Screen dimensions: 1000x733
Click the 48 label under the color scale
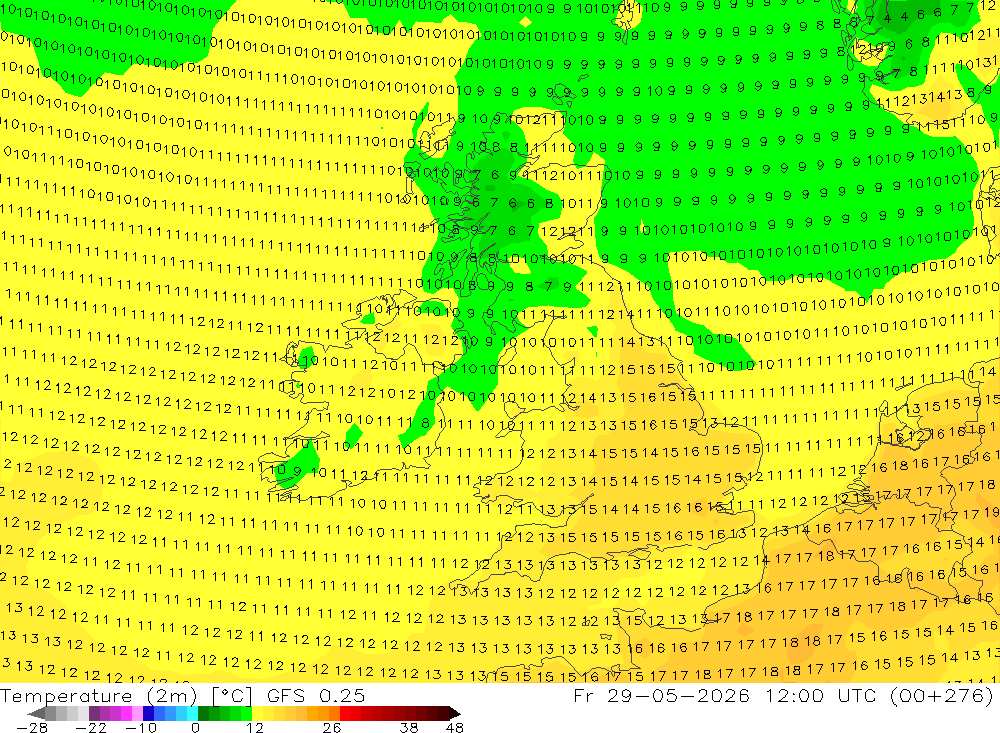click(455, 727)
